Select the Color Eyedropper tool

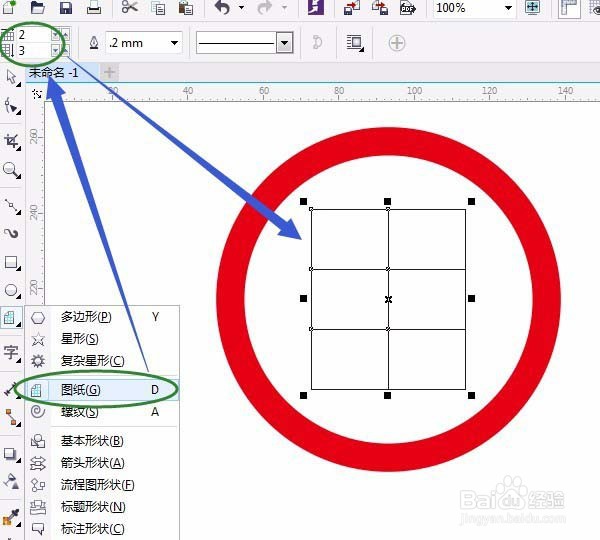point(11,517)
